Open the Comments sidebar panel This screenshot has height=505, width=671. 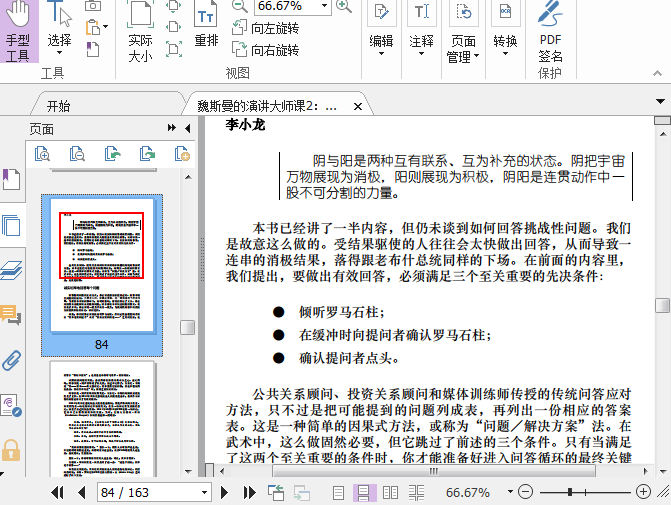tap(11, 315)
